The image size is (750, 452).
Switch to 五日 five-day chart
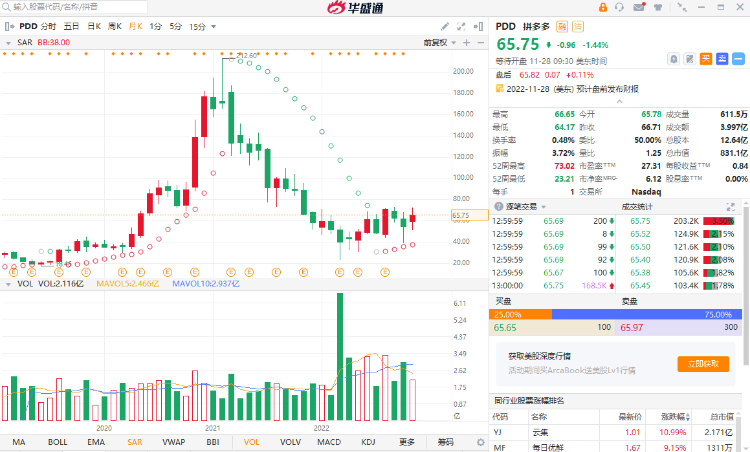(x=71, y=26)
